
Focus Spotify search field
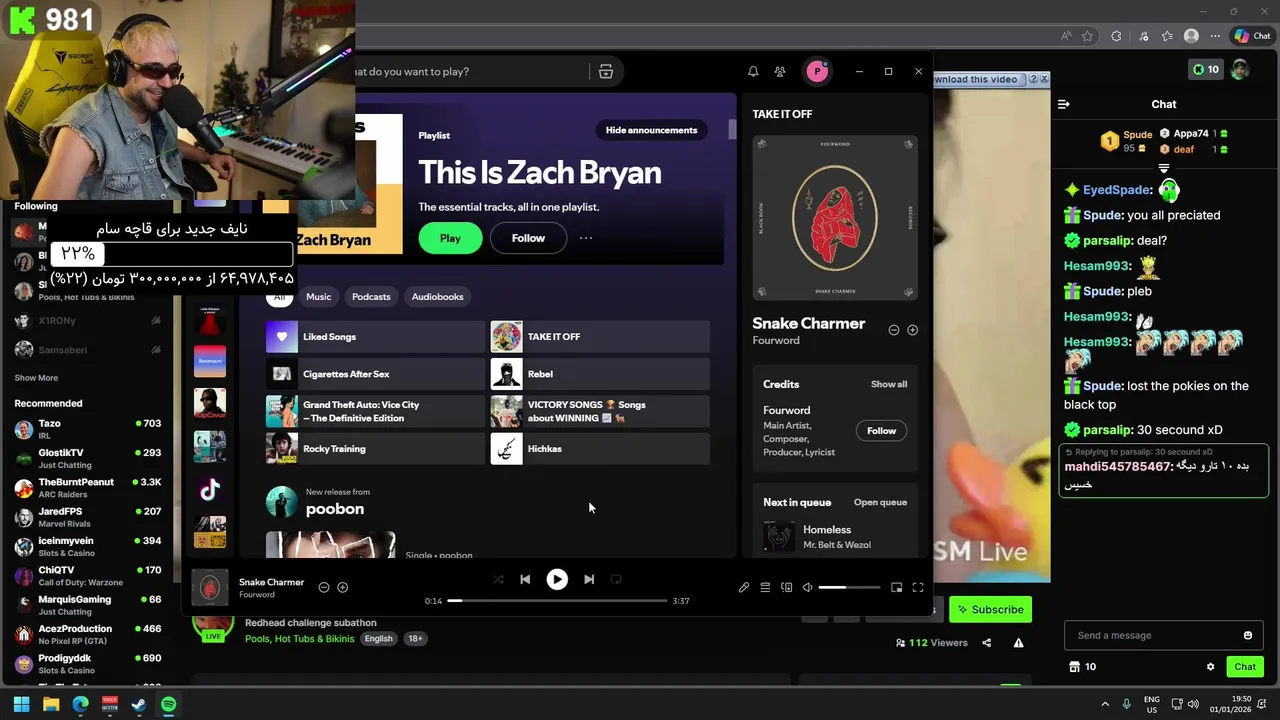(470, 71)
